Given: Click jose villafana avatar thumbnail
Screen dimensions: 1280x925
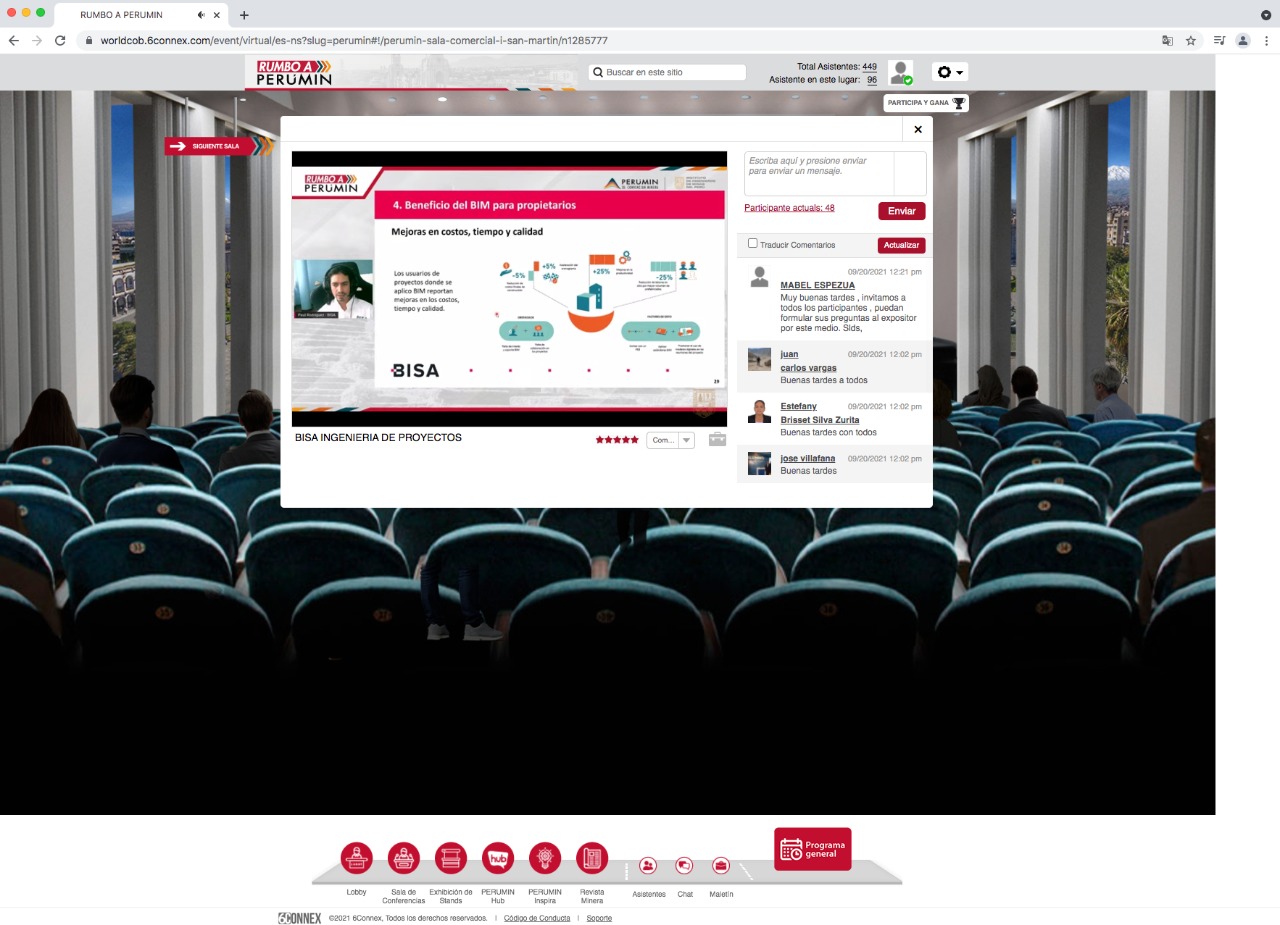Looking at the screenshot, I should click(759, 463).
